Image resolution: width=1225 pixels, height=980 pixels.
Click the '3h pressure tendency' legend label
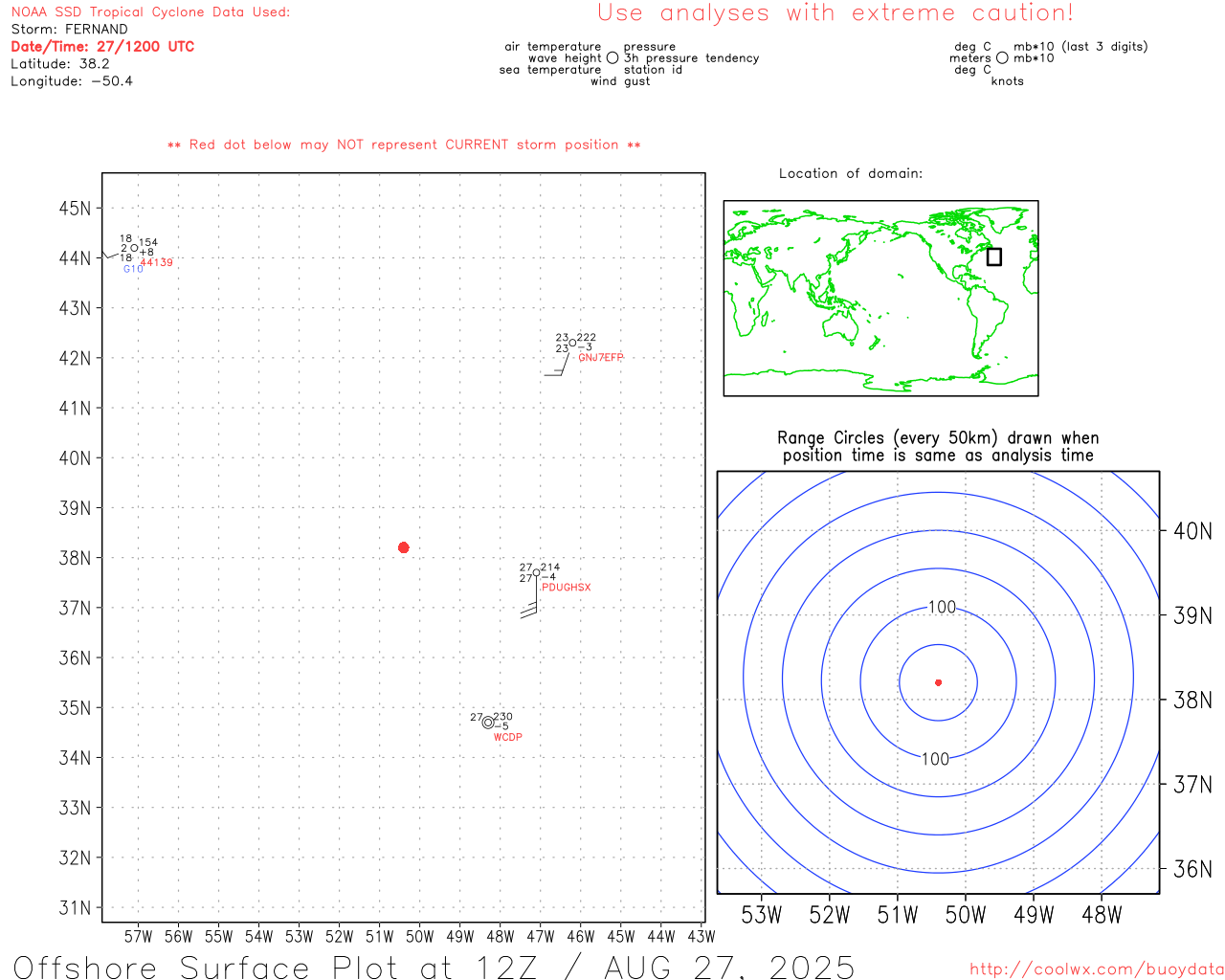[x=691, y=57]
